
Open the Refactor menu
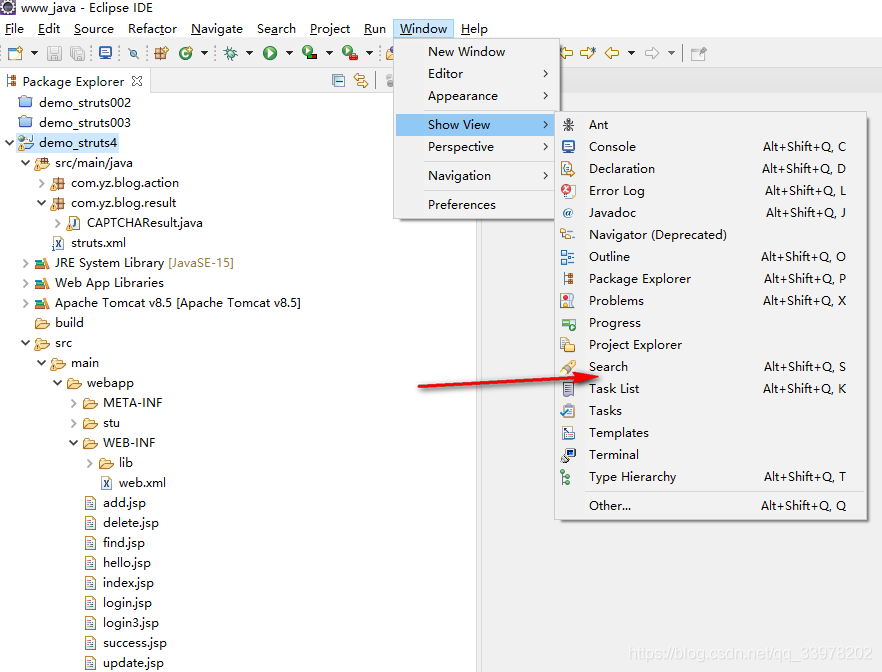[x=152, y=29]
